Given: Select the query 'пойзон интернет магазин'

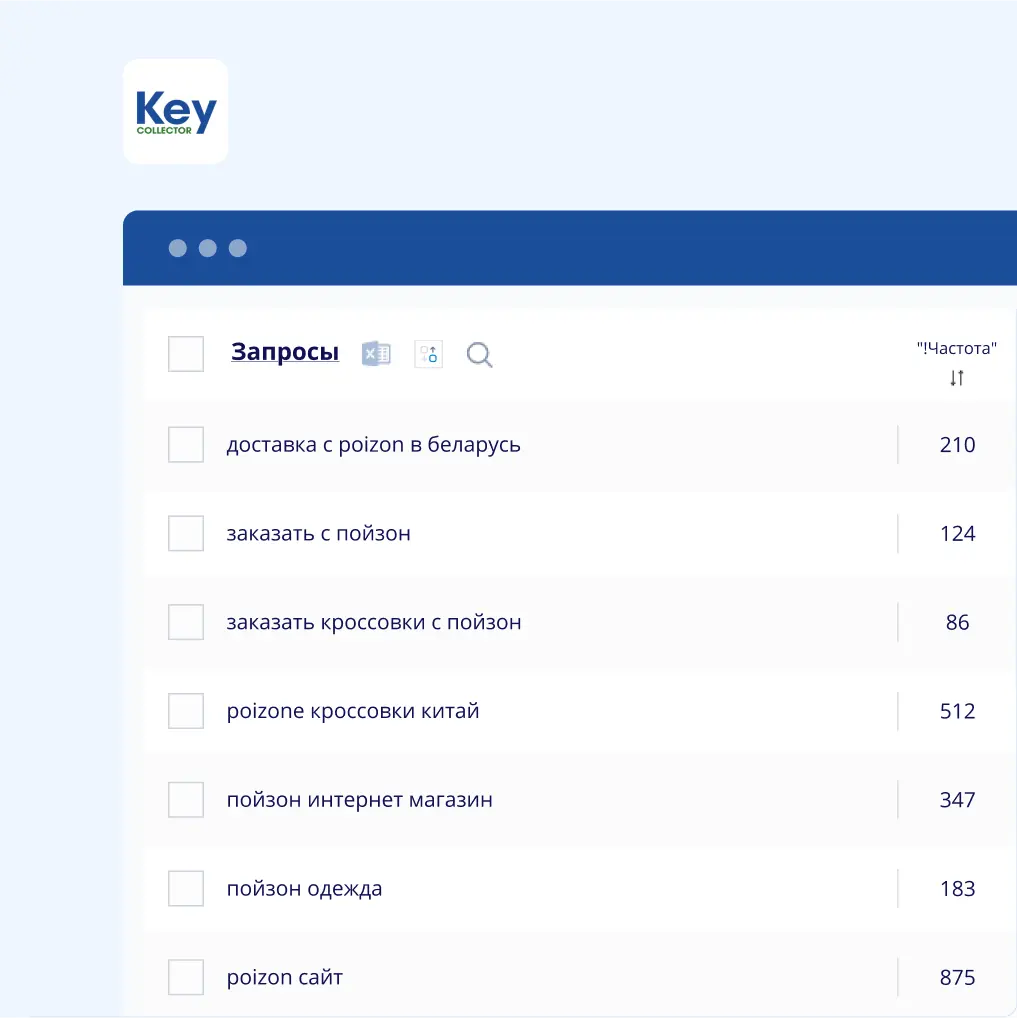Looking at the screenshot, I should coord(358,799).
